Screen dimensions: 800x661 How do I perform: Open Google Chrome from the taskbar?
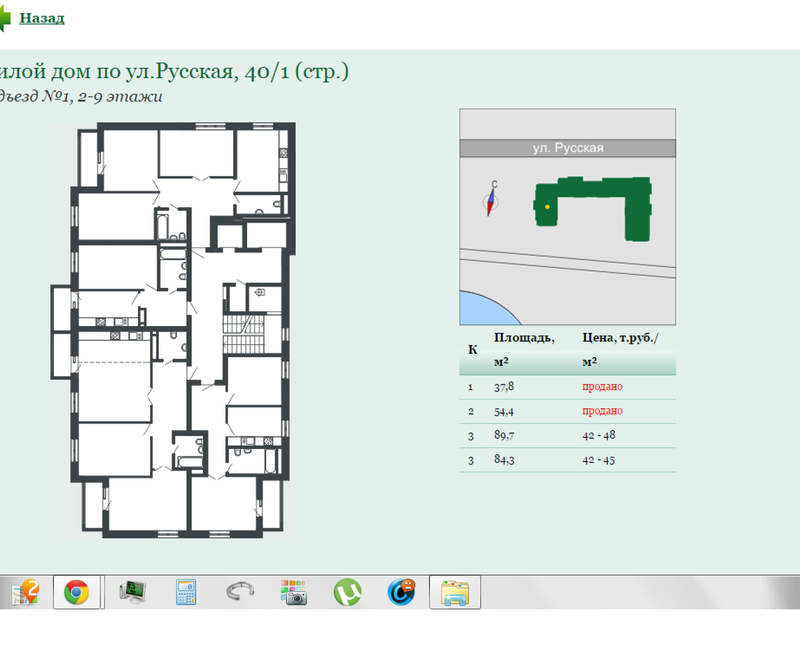(76, 593)
